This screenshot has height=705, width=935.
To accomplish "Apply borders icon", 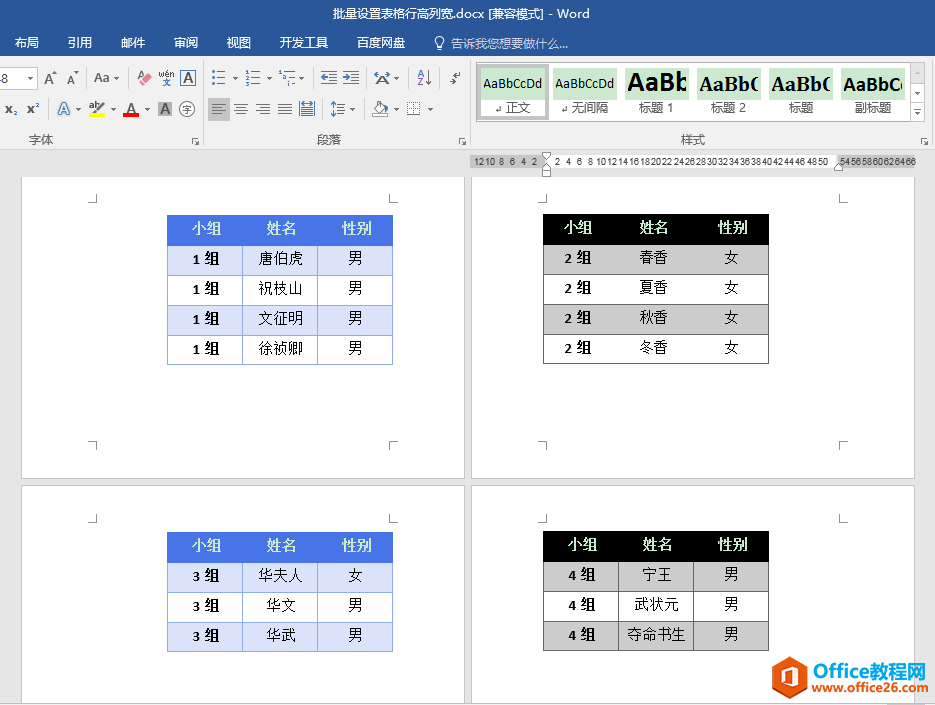I will pos(413,109).
